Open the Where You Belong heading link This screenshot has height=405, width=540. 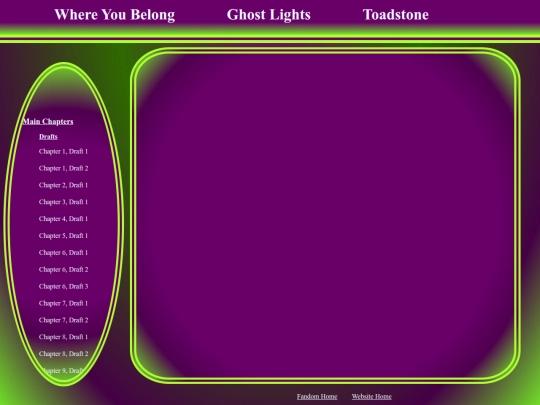tap(115, 15)
